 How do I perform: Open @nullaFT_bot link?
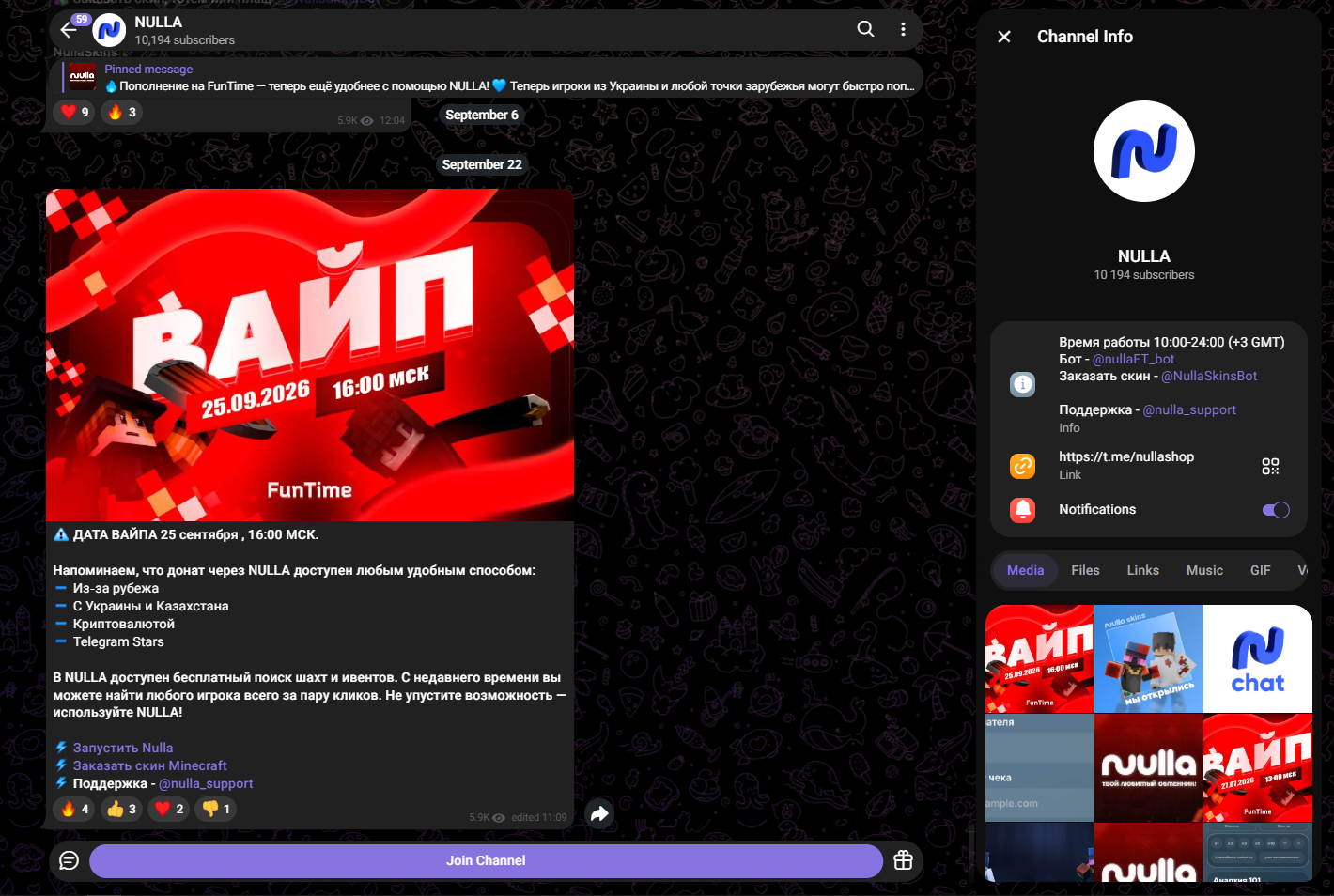[x=1133, y=359]
